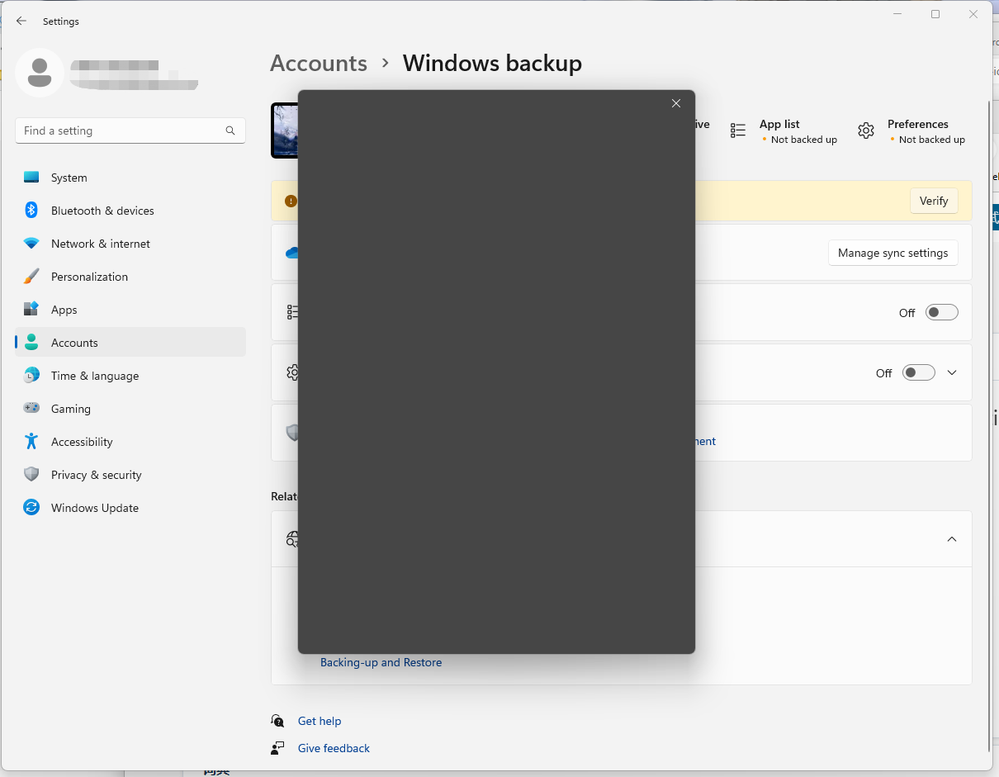The height and width of the screenshot is (777, 999).
Task: Open the Give feedback link
Action: (x=333, y=748)
